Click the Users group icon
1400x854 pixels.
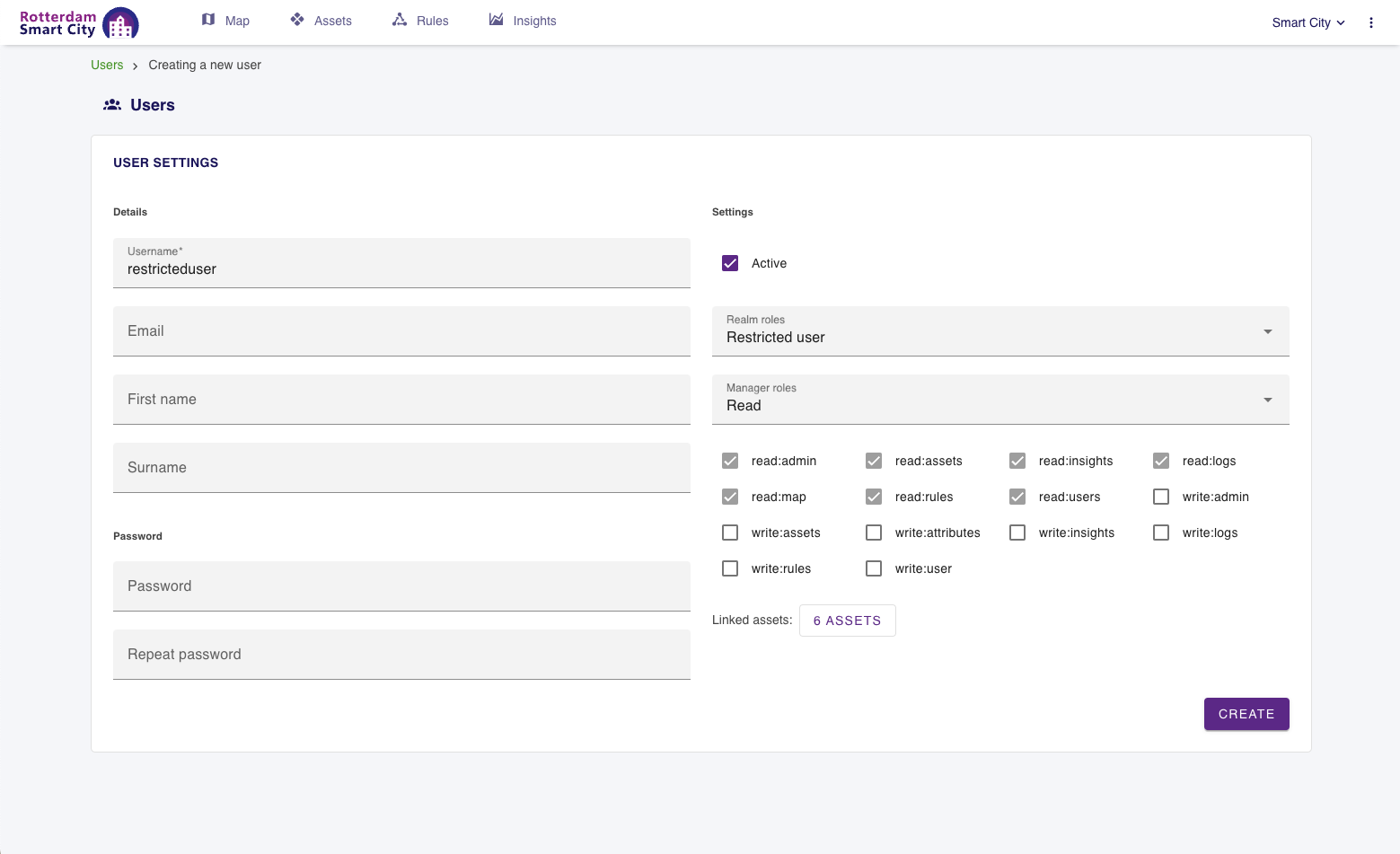[112, 105]
